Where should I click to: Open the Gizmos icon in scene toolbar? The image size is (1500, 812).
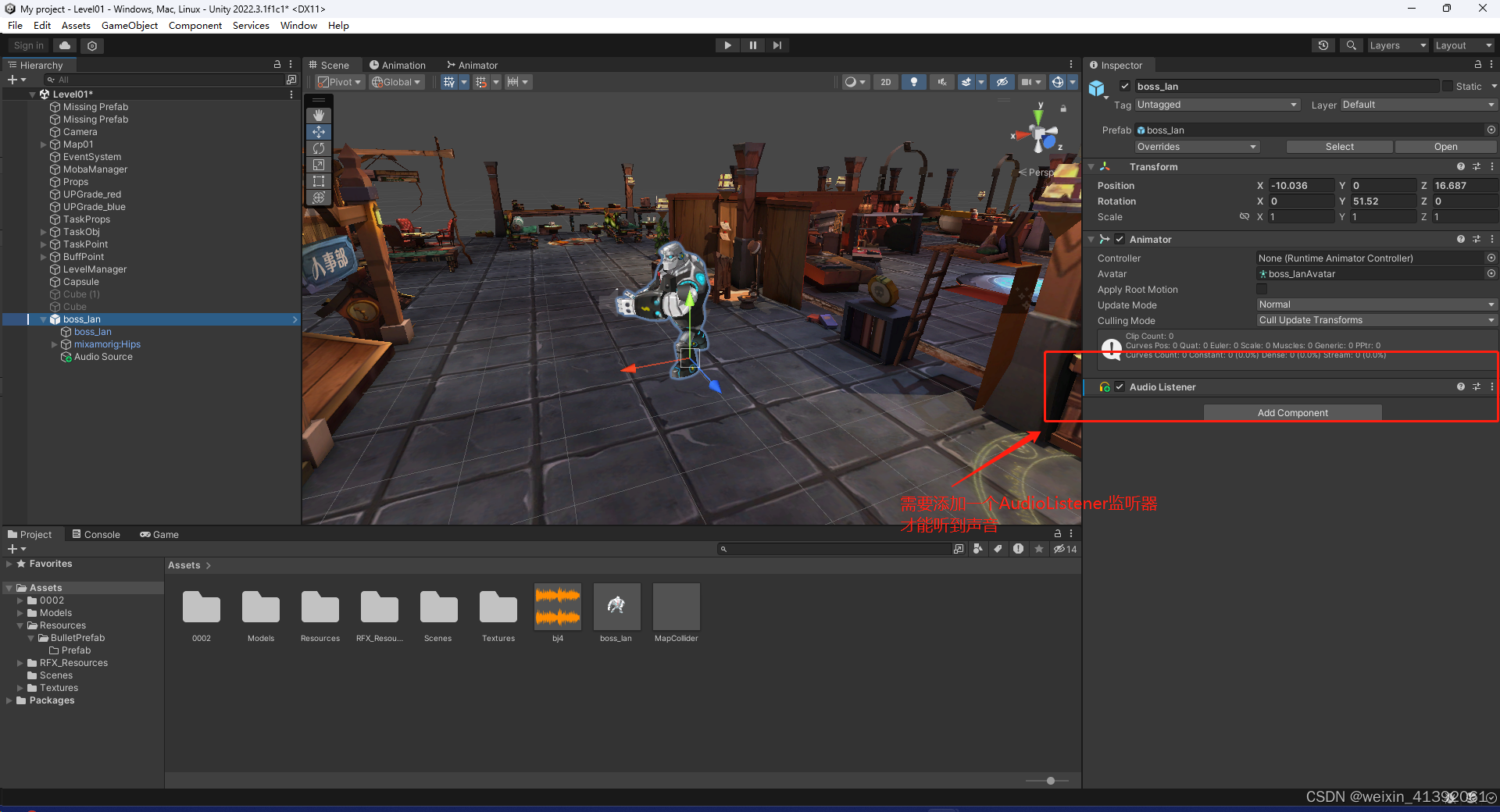click(x=1057, y=82)
